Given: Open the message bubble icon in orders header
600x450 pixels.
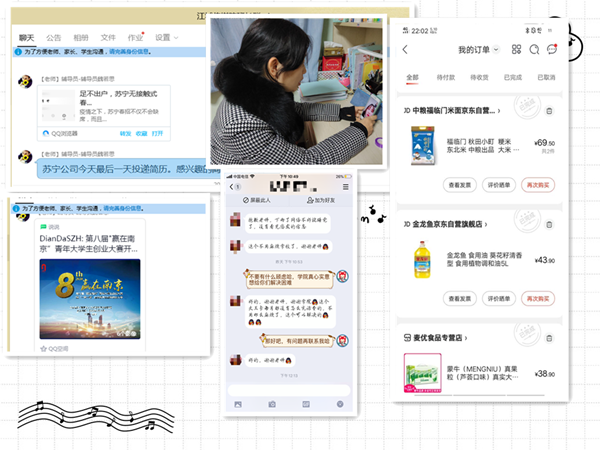Looking at the screenshot, I should [x=551, y=49].
